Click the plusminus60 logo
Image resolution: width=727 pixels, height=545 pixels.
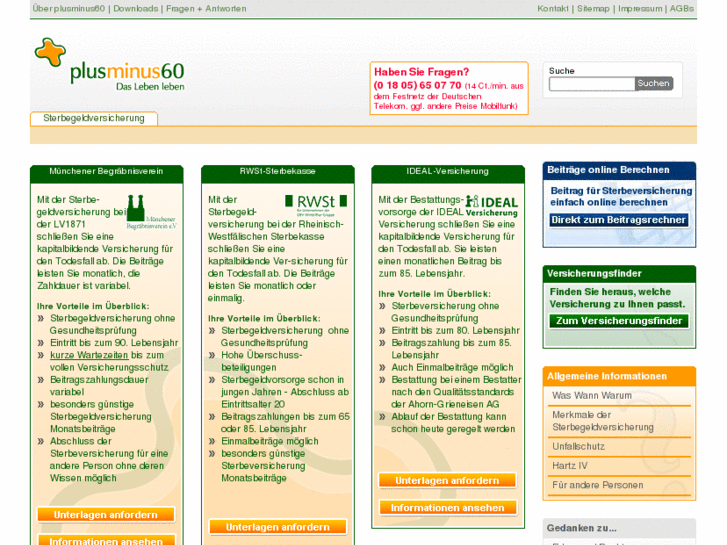point(109,64)
